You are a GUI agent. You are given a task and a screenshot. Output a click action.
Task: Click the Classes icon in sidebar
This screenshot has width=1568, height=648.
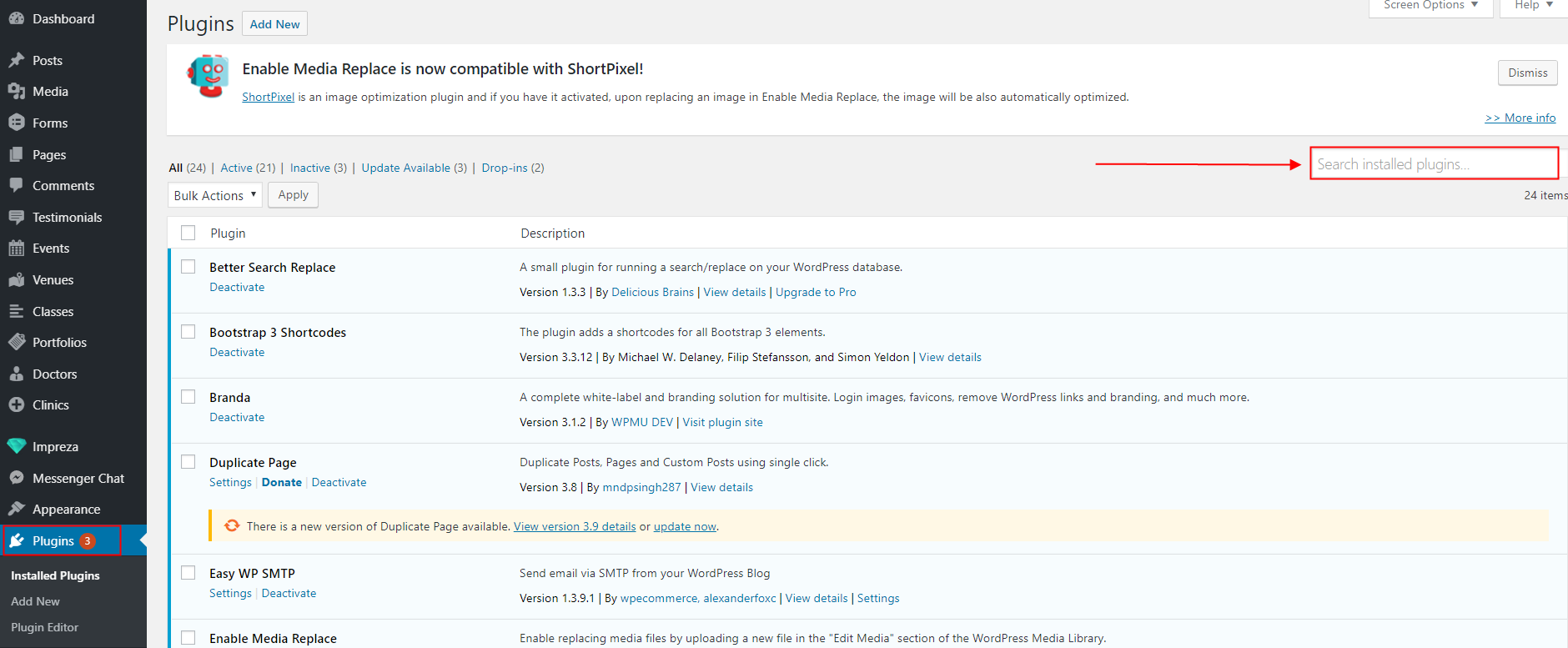click(17, 311)
